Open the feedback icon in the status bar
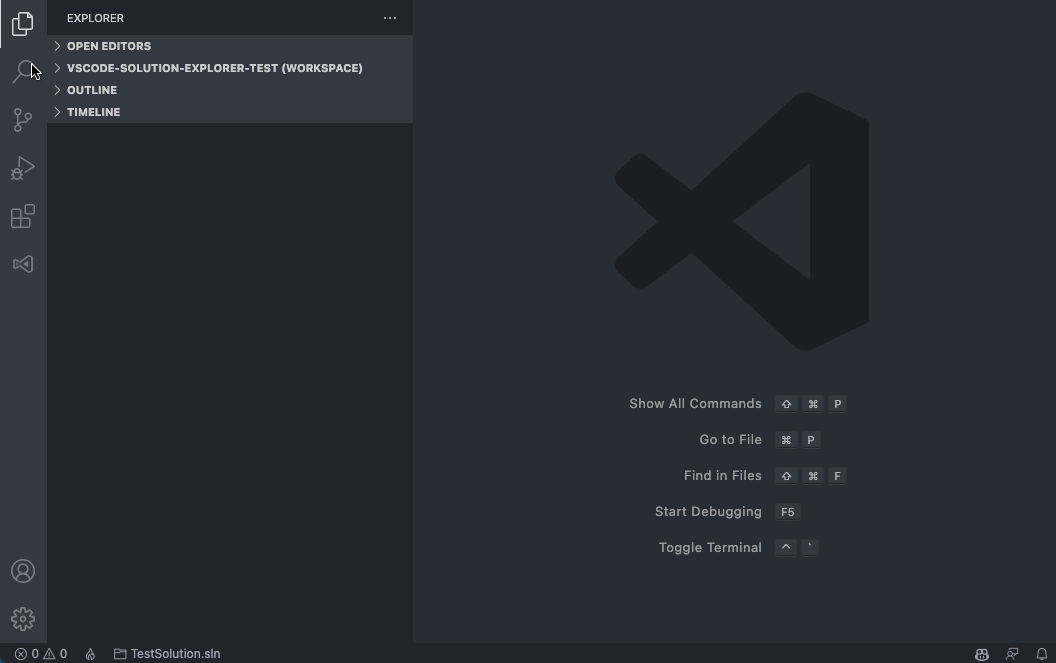The width and height of the screenshot is (1056, 663). pos(1012,654)
